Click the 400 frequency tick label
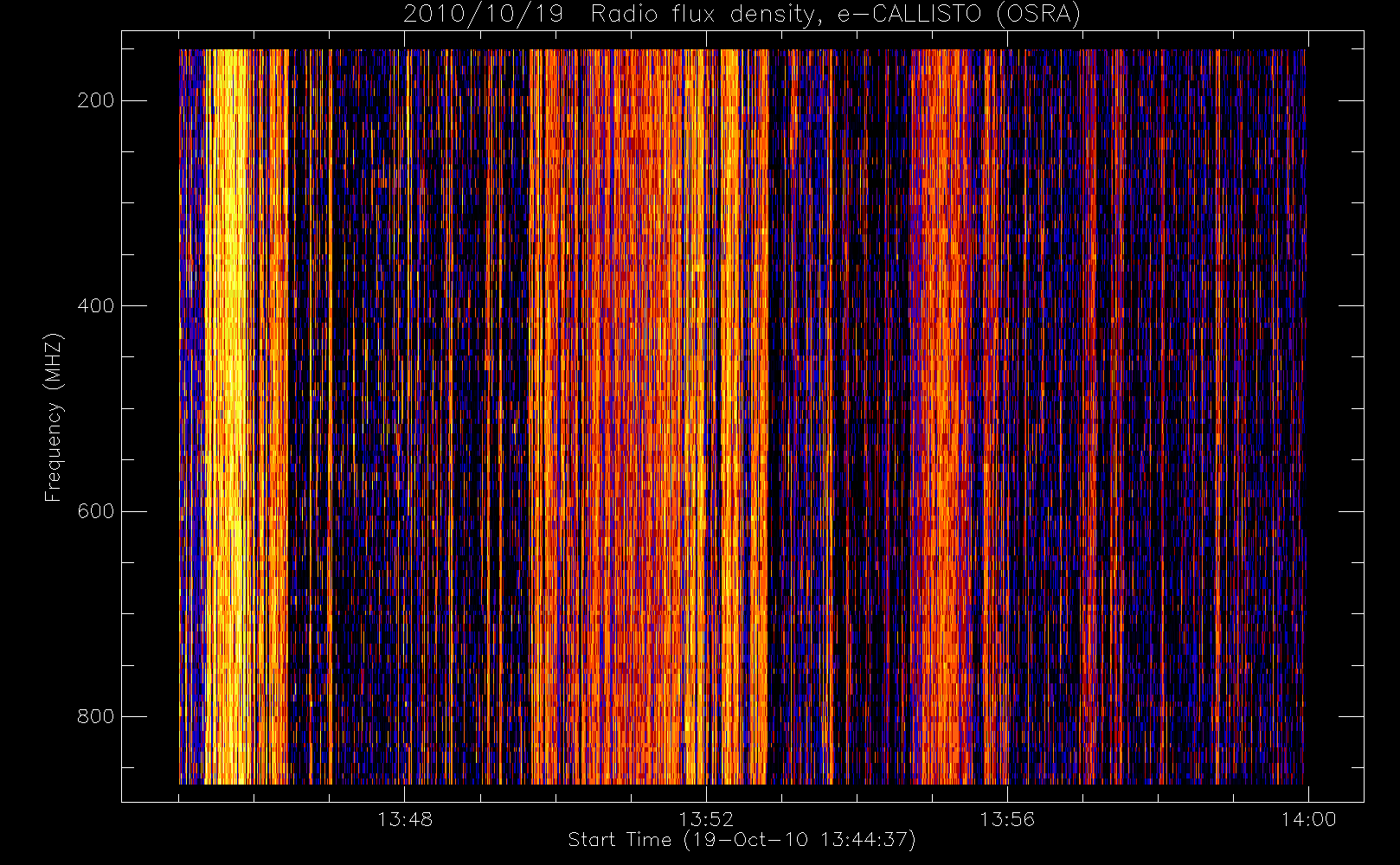 pyautogui.click(x=95, y=305)
